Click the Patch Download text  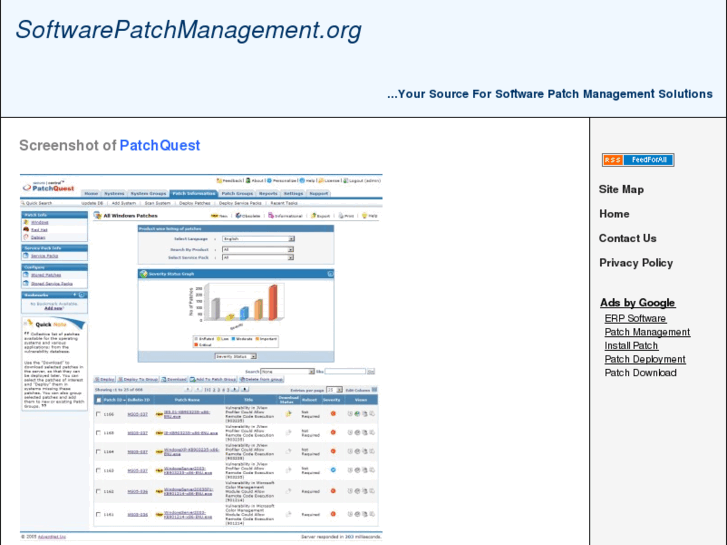(x=640, y=373)
